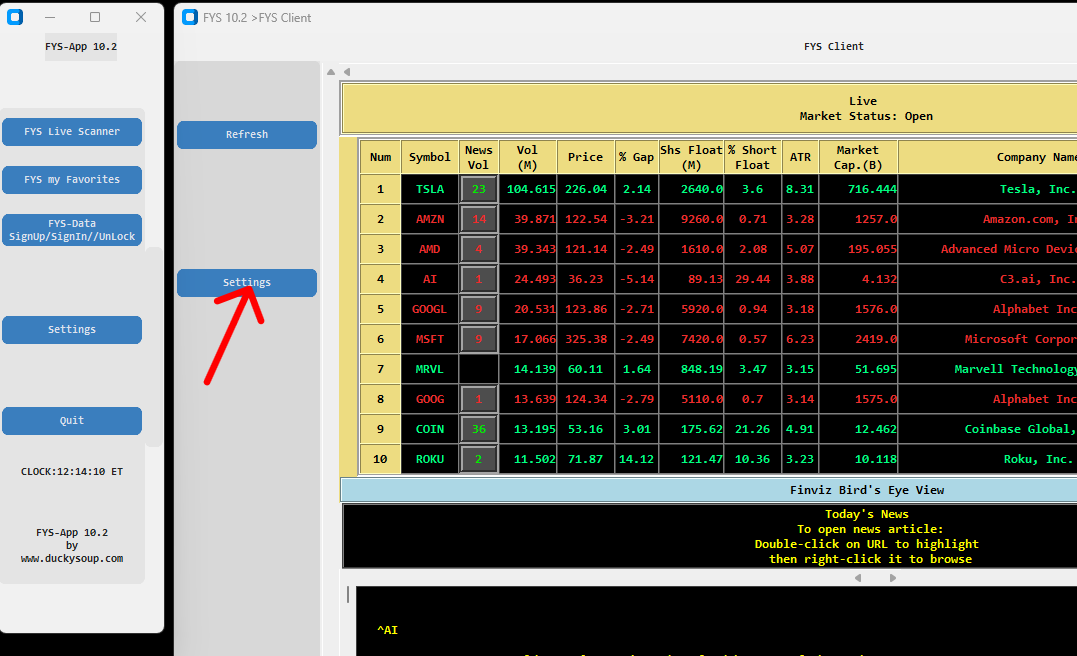
Task: Close the FYS-App launcher window
Action: (x=141, y=17)
